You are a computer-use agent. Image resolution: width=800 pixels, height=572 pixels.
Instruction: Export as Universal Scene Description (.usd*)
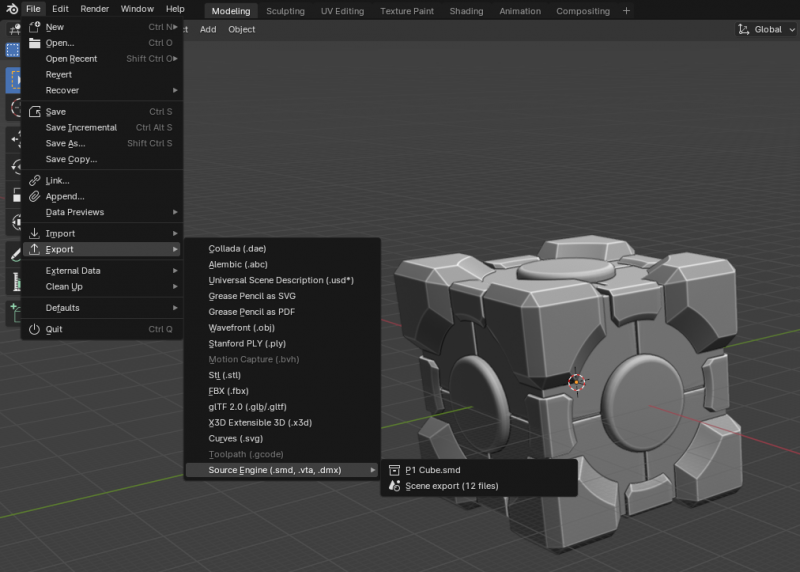[x=282, y=281]
